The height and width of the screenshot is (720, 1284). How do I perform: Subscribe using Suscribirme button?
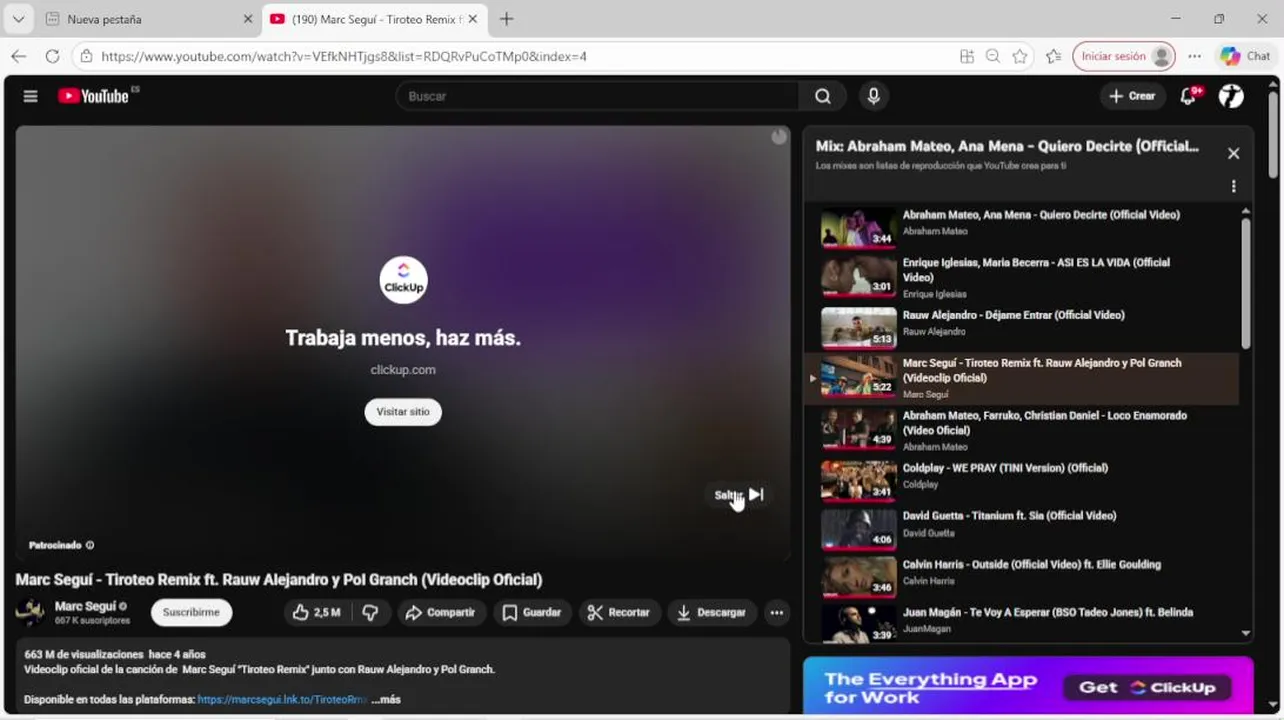[191, 612]
